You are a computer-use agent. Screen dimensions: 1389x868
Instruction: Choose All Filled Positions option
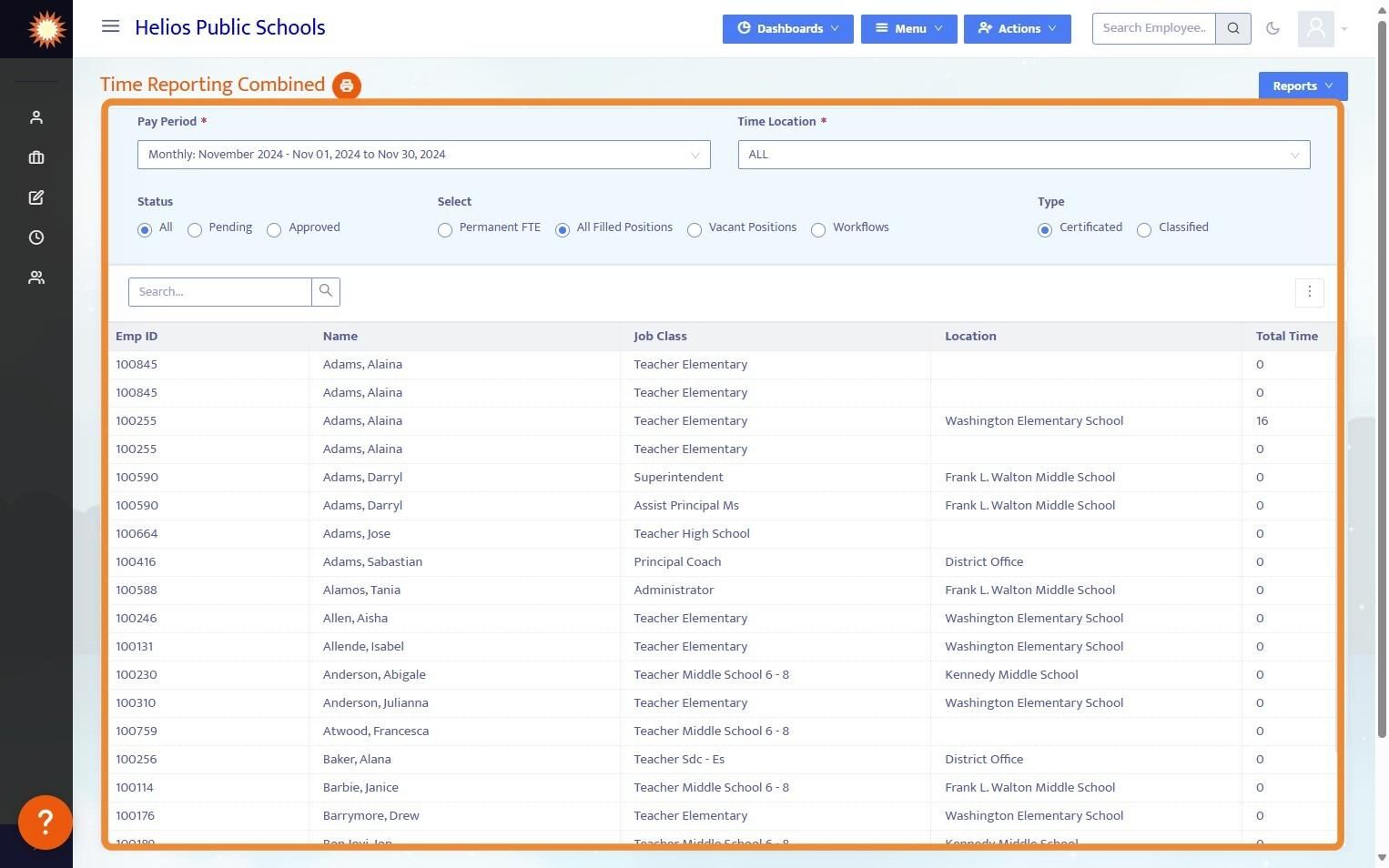coord(563,230)
